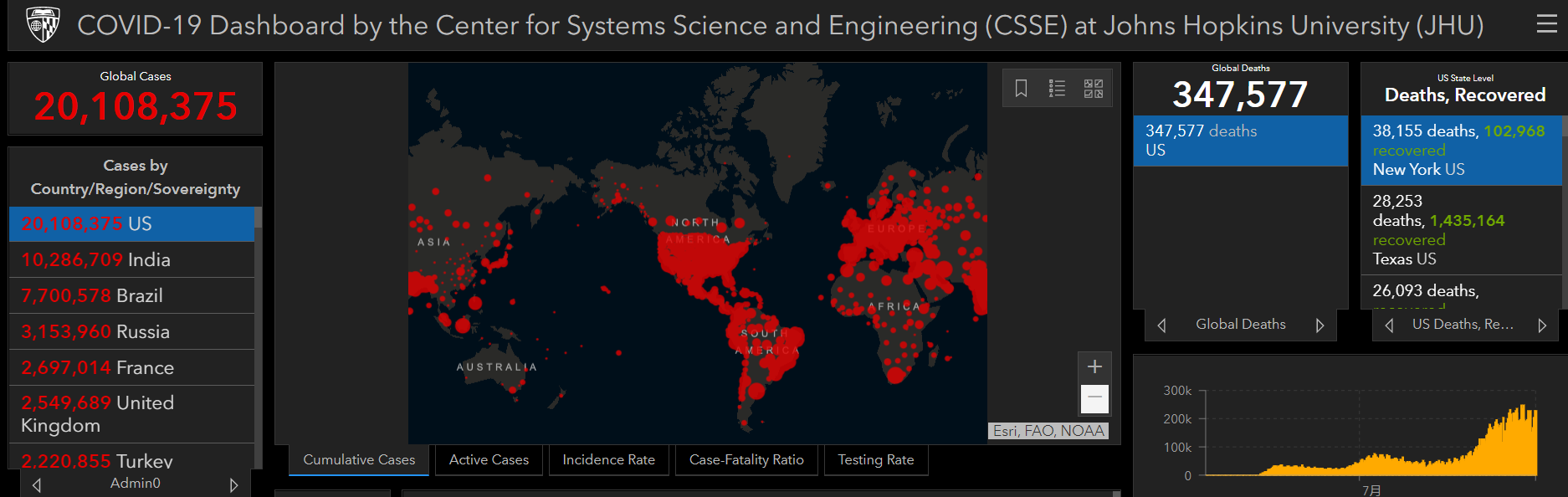Image resolution: width=1568 pixels, height=497 pixels.
Task: Switch to the Incidence Rate tab
Action: (x=608, y=460)
